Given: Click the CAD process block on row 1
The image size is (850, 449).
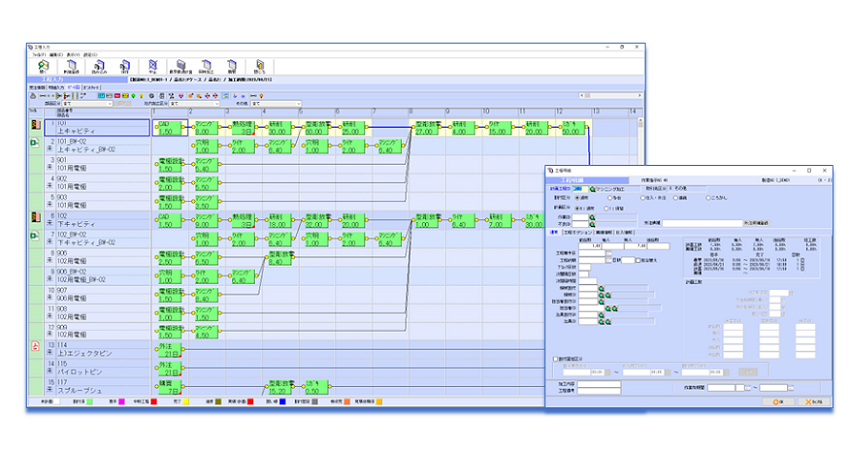Looking at the screenshot, I should tap(169, 127).
